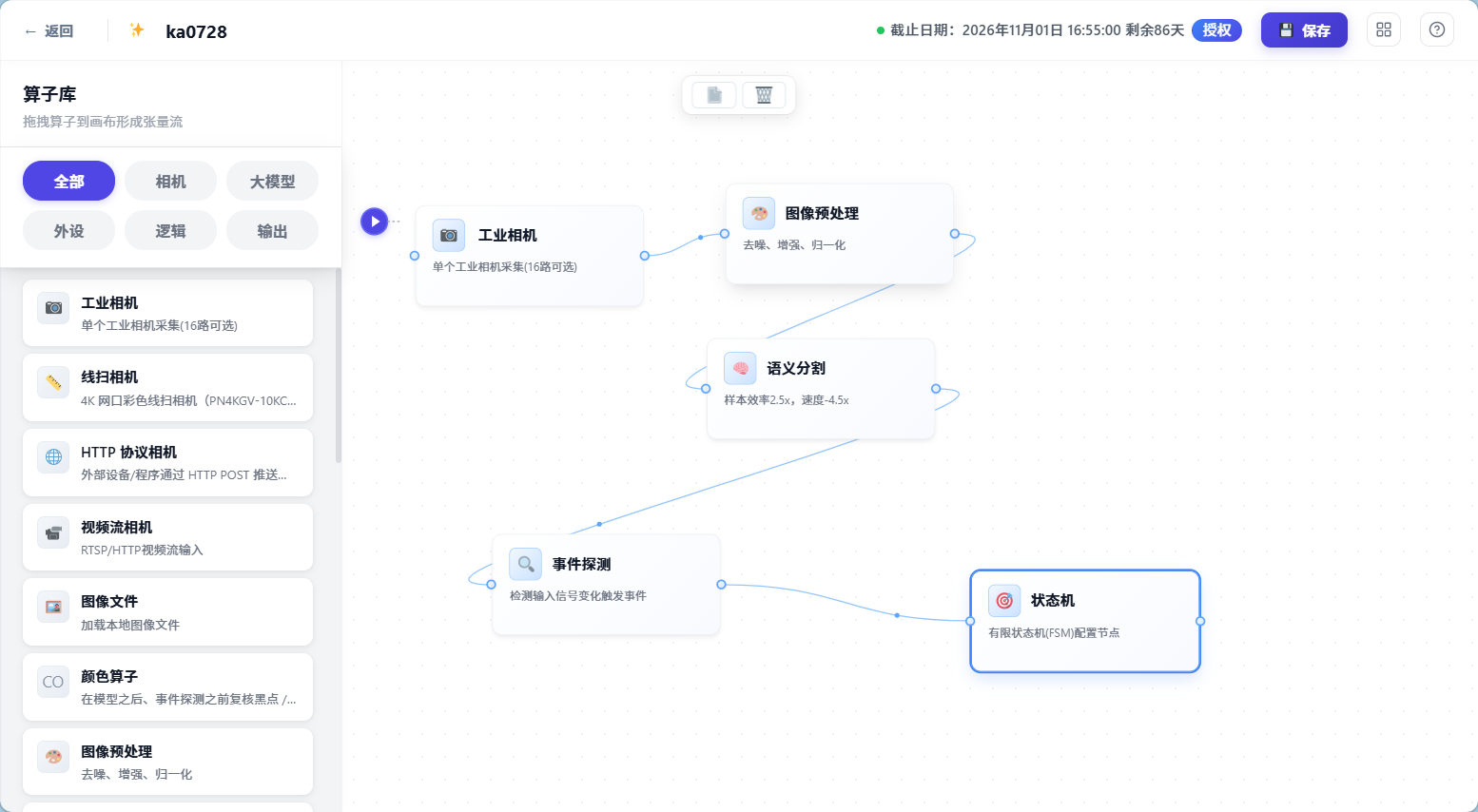Click 加载本地图像文件 description text
The height and width of the screenshot is (812, 1478).
click(x=130, y=626)
